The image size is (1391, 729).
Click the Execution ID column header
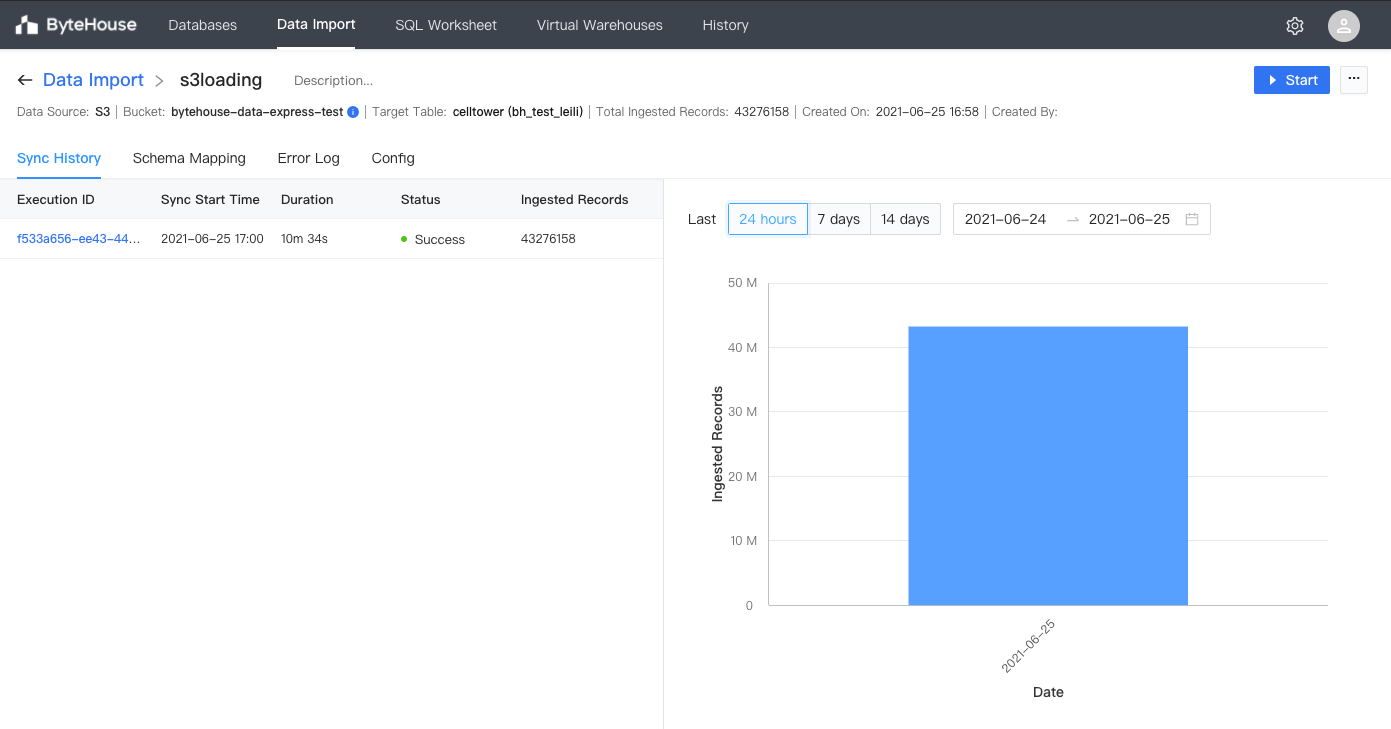56,200
